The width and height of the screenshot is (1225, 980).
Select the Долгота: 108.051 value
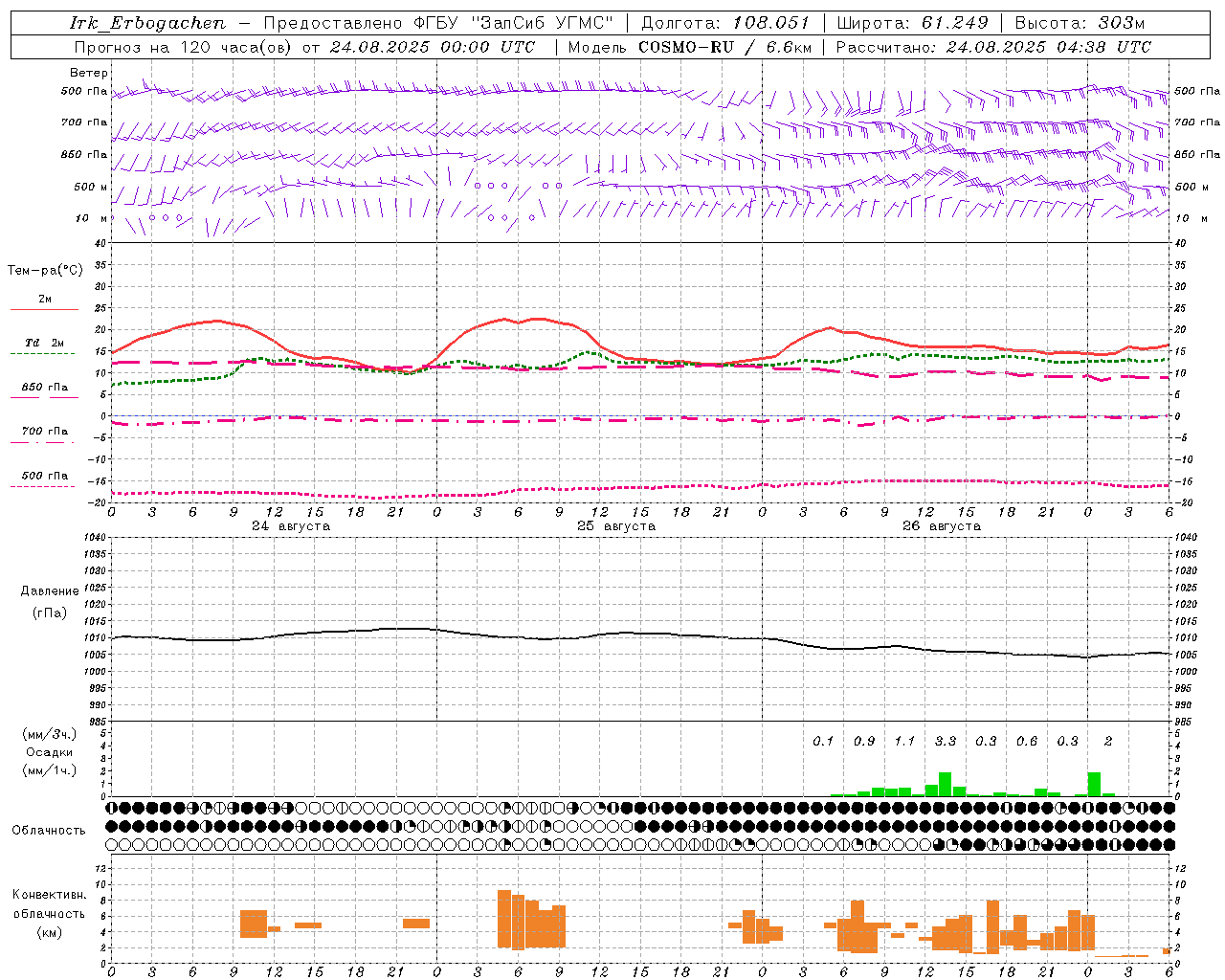[x=725, y=23]
